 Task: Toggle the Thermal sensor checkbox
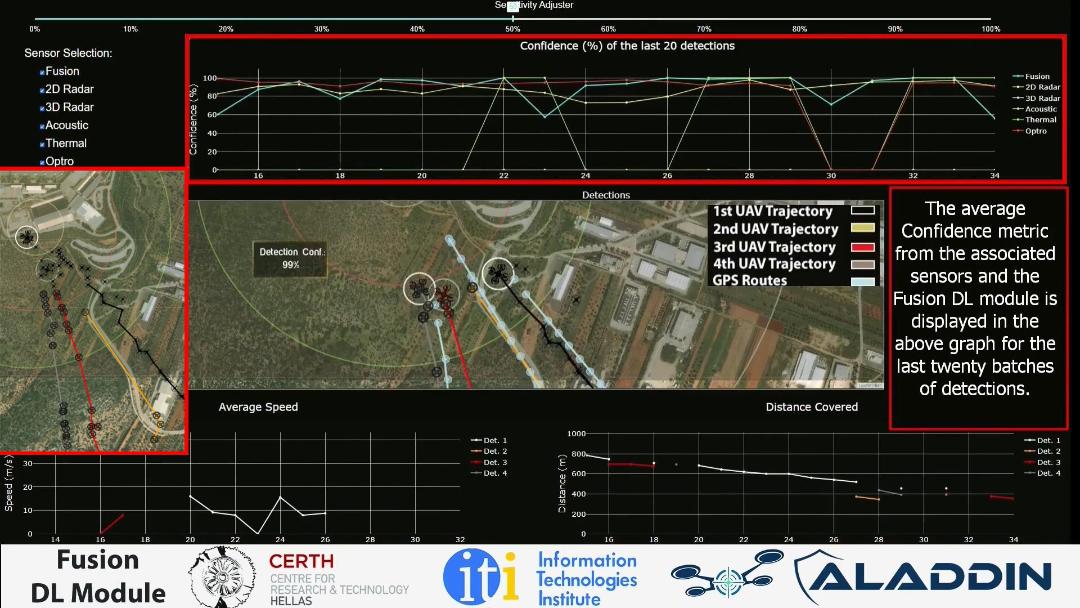pos(42,144)
